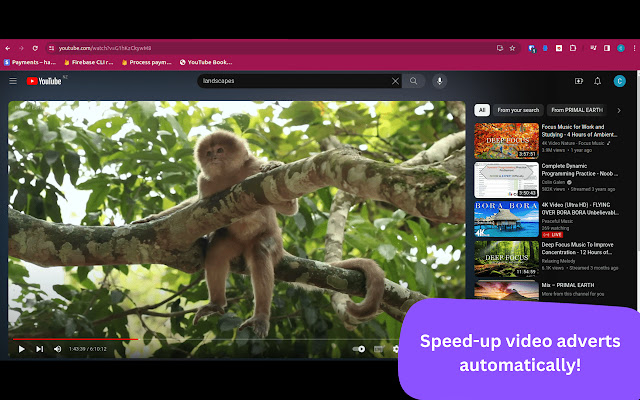Open the 'YouTube Book...' bookmark
Image resolution: width=640 pixels, height=400 pixels.
point(206,62)
